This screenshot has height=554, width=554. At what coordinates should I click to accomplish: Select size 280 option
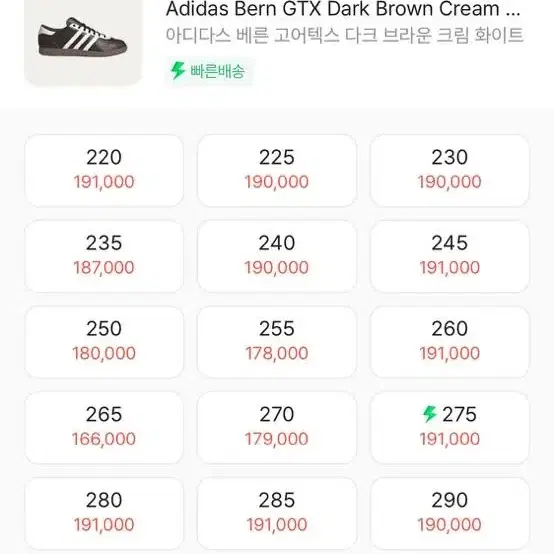(104, 513)
